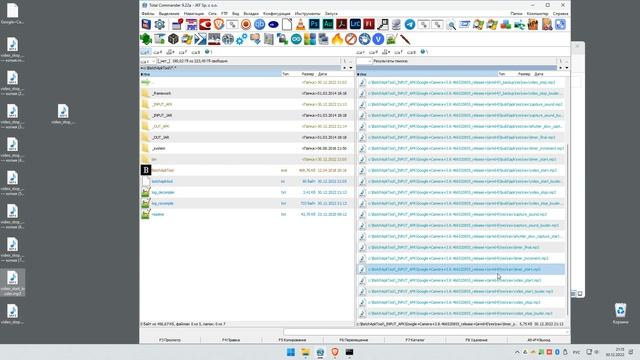Screen dimensions: 640x360
Task: Click the twin blue gears toolbar icon
Action: click(242, 39)
